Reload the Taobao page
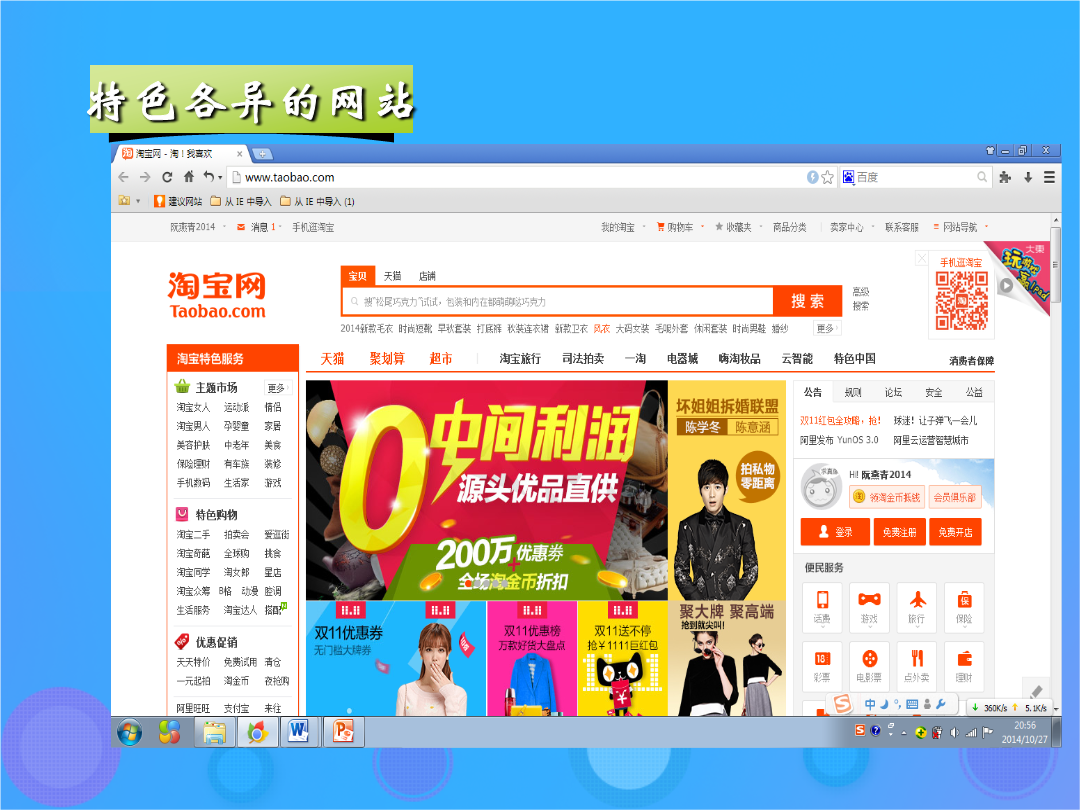 pyautogui.click(x=167, y=177)
